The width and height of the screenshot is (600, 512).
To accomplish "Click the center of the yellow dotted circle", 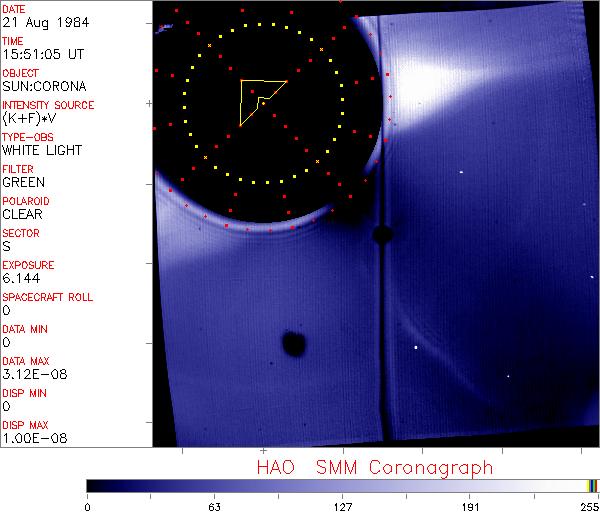I will coord(264,103).
